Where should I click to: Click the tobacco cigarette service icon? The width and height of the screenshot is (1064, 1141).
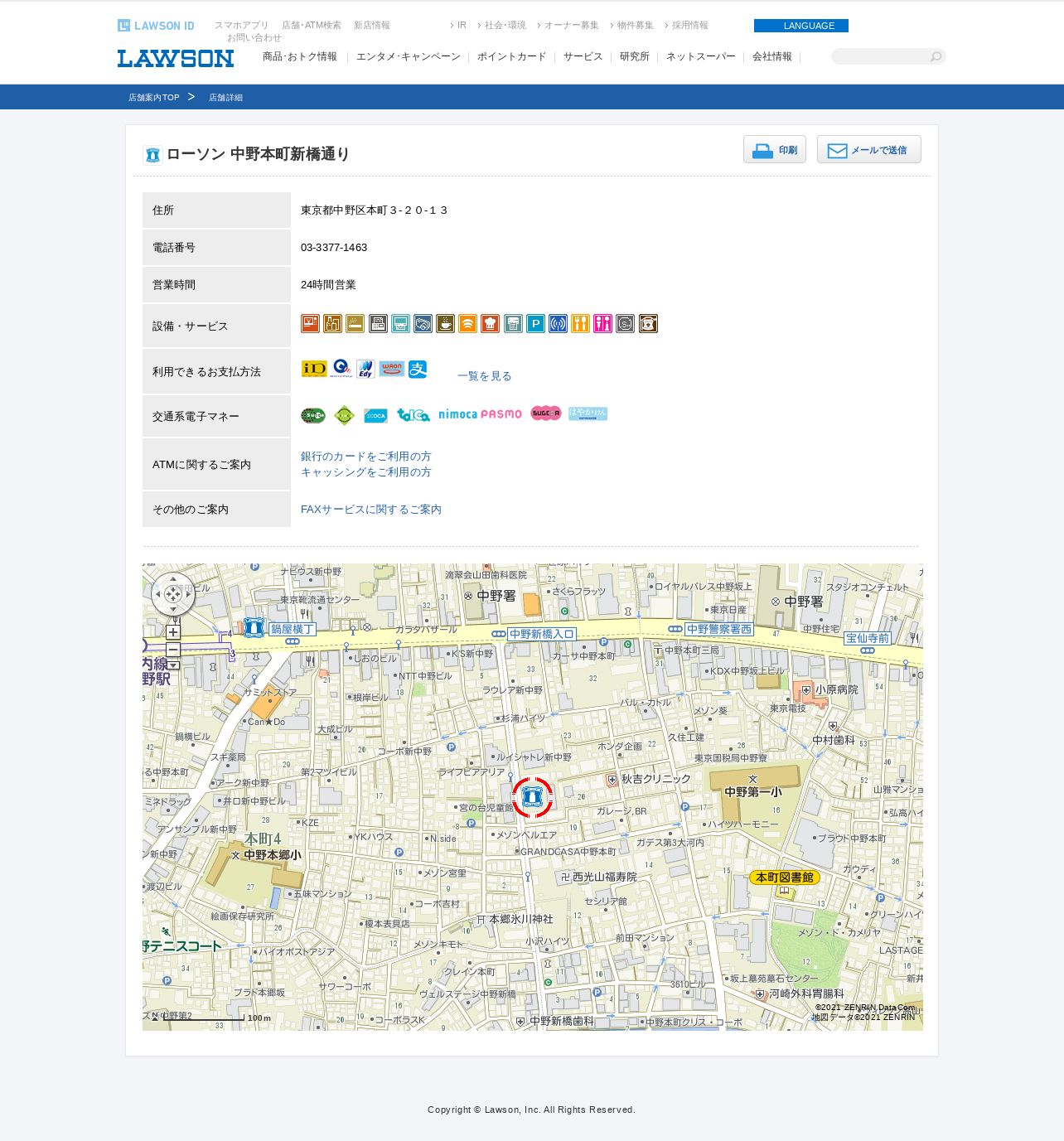[x=355, y=324]
